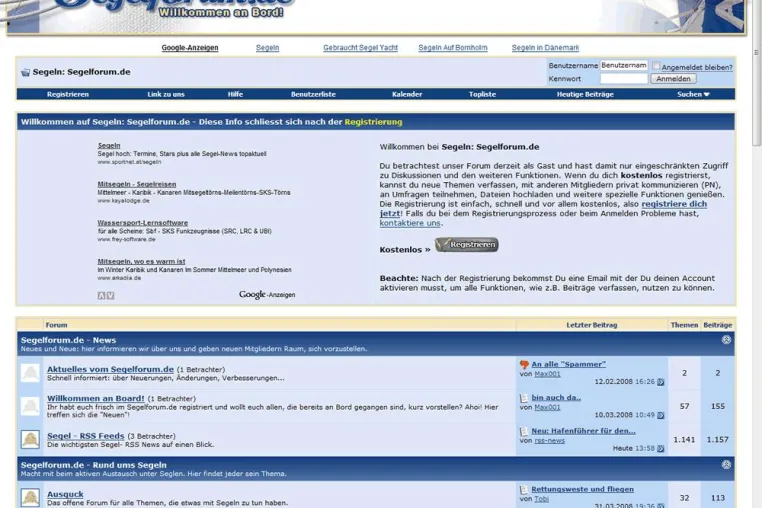The height and width of the screenshot is (508, 762).
Task: Focus the Kennwort password field
Action: coord(623,79)
